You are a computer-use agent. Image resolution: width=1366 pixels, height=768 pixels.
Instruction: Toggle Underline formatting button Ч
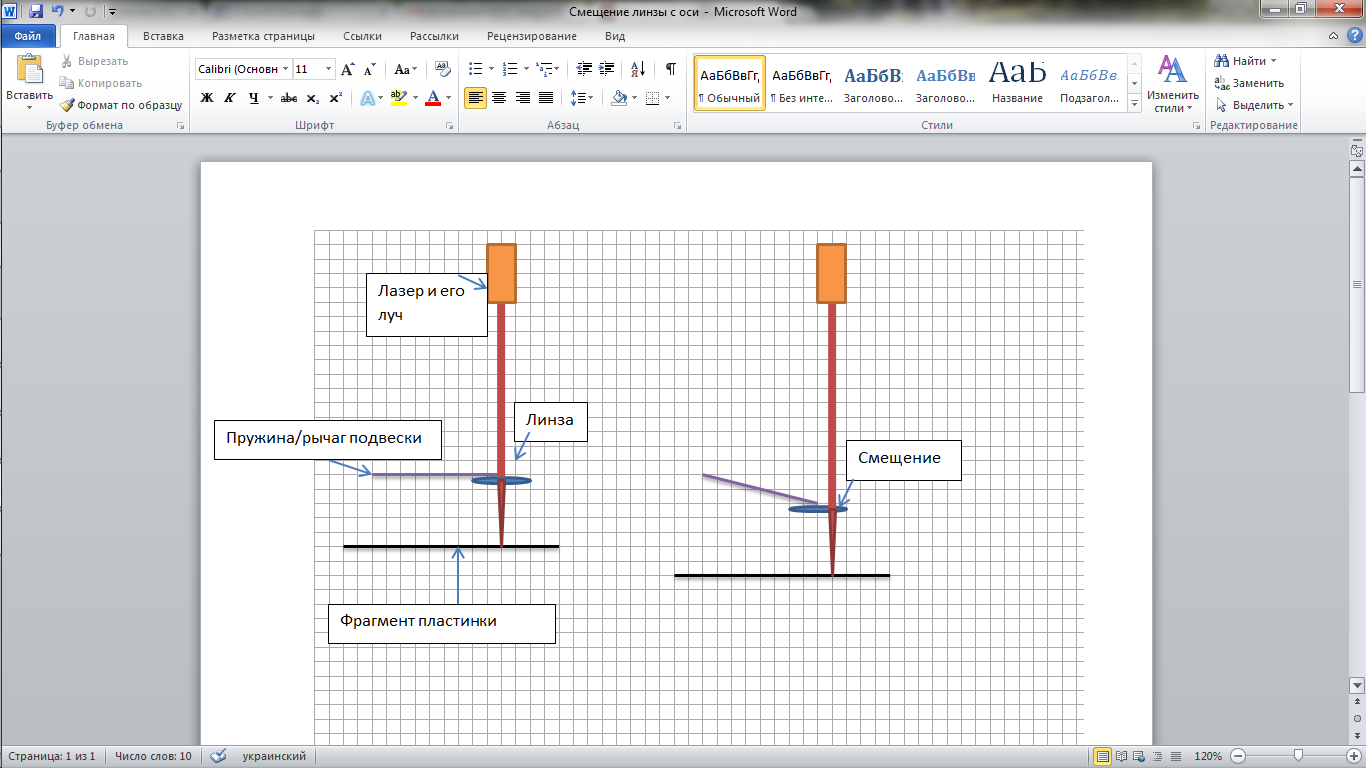tap(253, 98)
